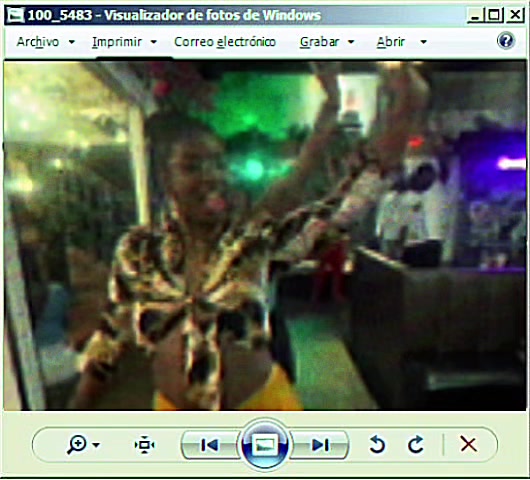Expand the Imprimir dropdown arrow
This screenshot has width=530, height=480.
click(x=154, y=42)
